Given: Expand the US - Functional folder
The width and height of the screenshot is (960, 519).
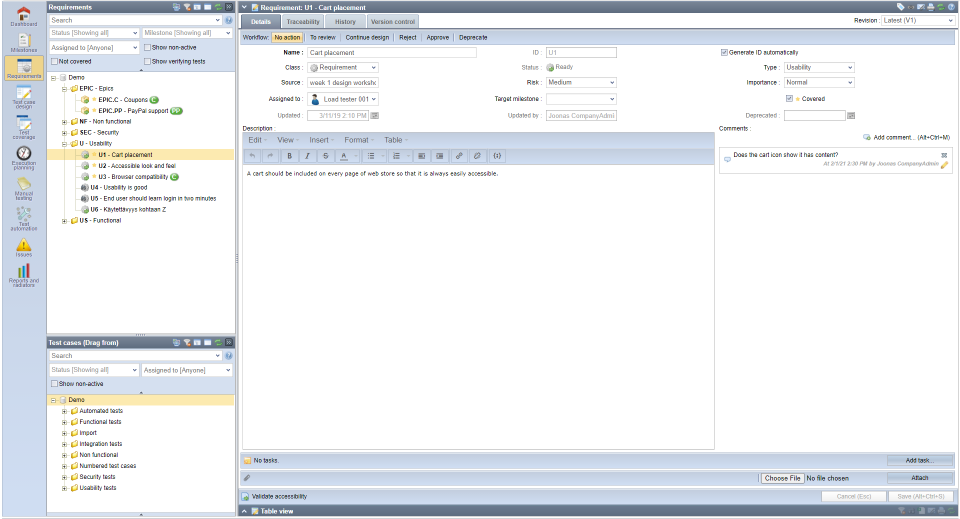Looking at the screenshot, I should (64, 221).
